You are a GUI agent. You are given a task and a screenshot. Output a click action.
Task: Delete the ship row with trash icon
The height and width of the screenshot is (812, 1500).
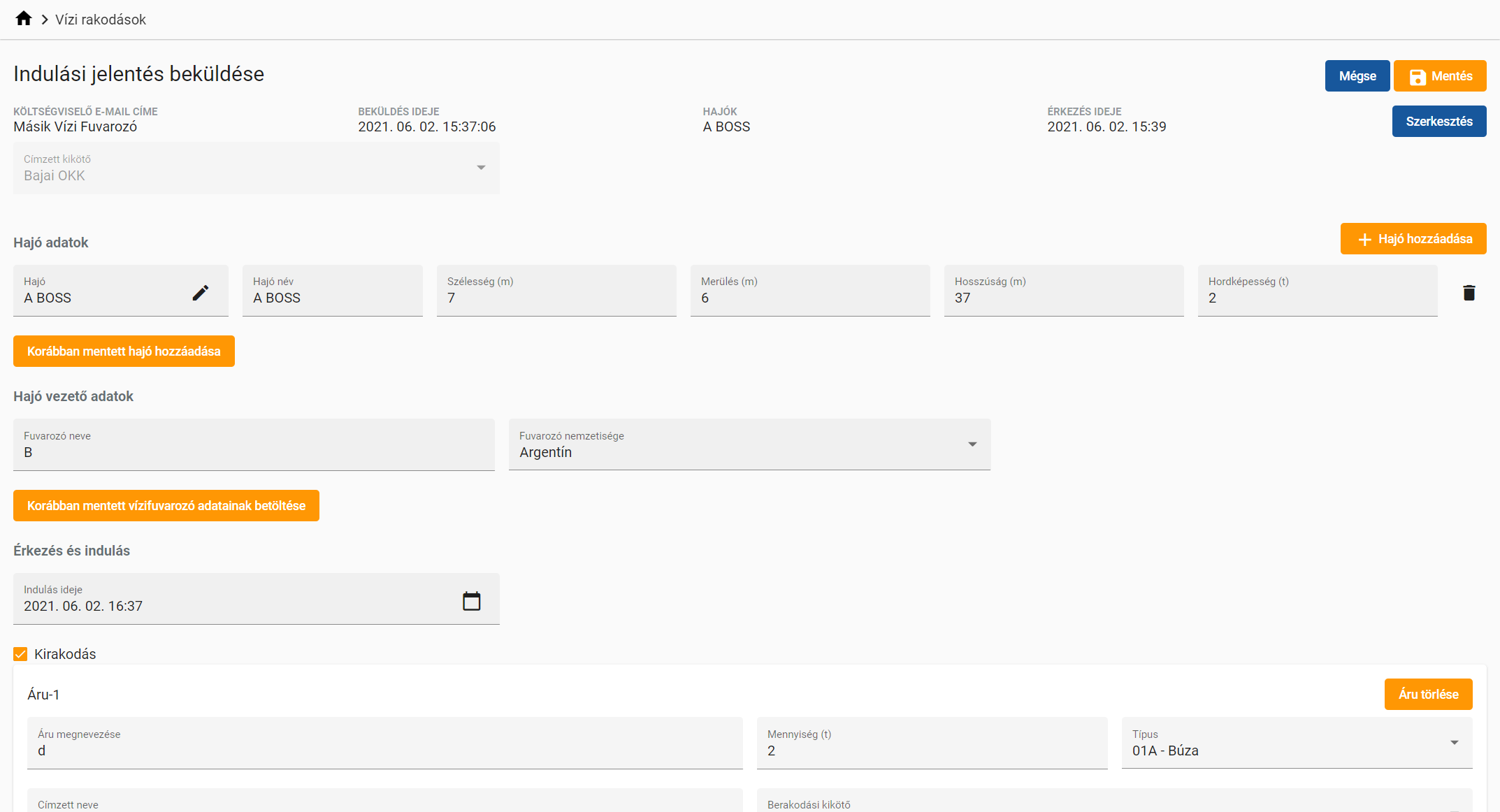(x=1469, y=293)
